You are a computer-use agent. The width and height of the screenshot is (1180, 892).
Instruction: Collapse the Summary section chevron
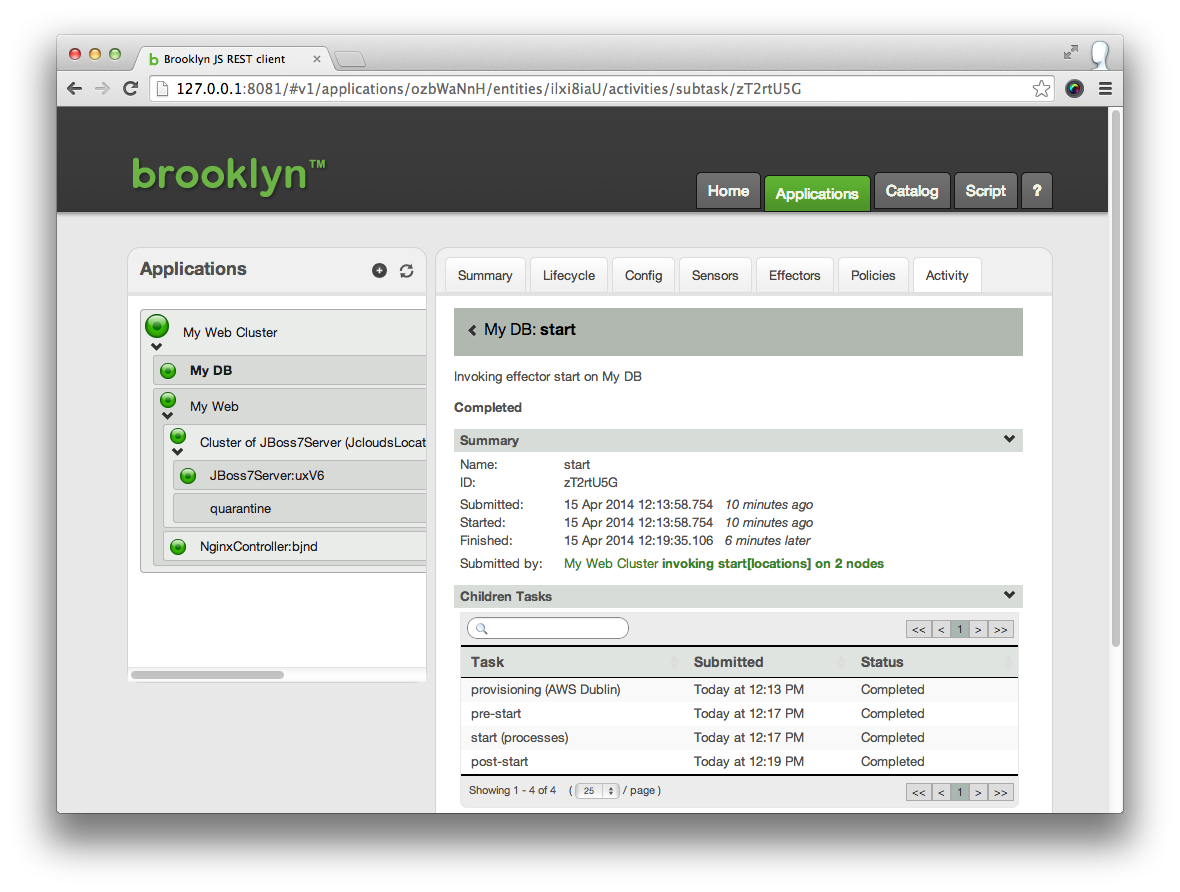(x=1009, y=439)
